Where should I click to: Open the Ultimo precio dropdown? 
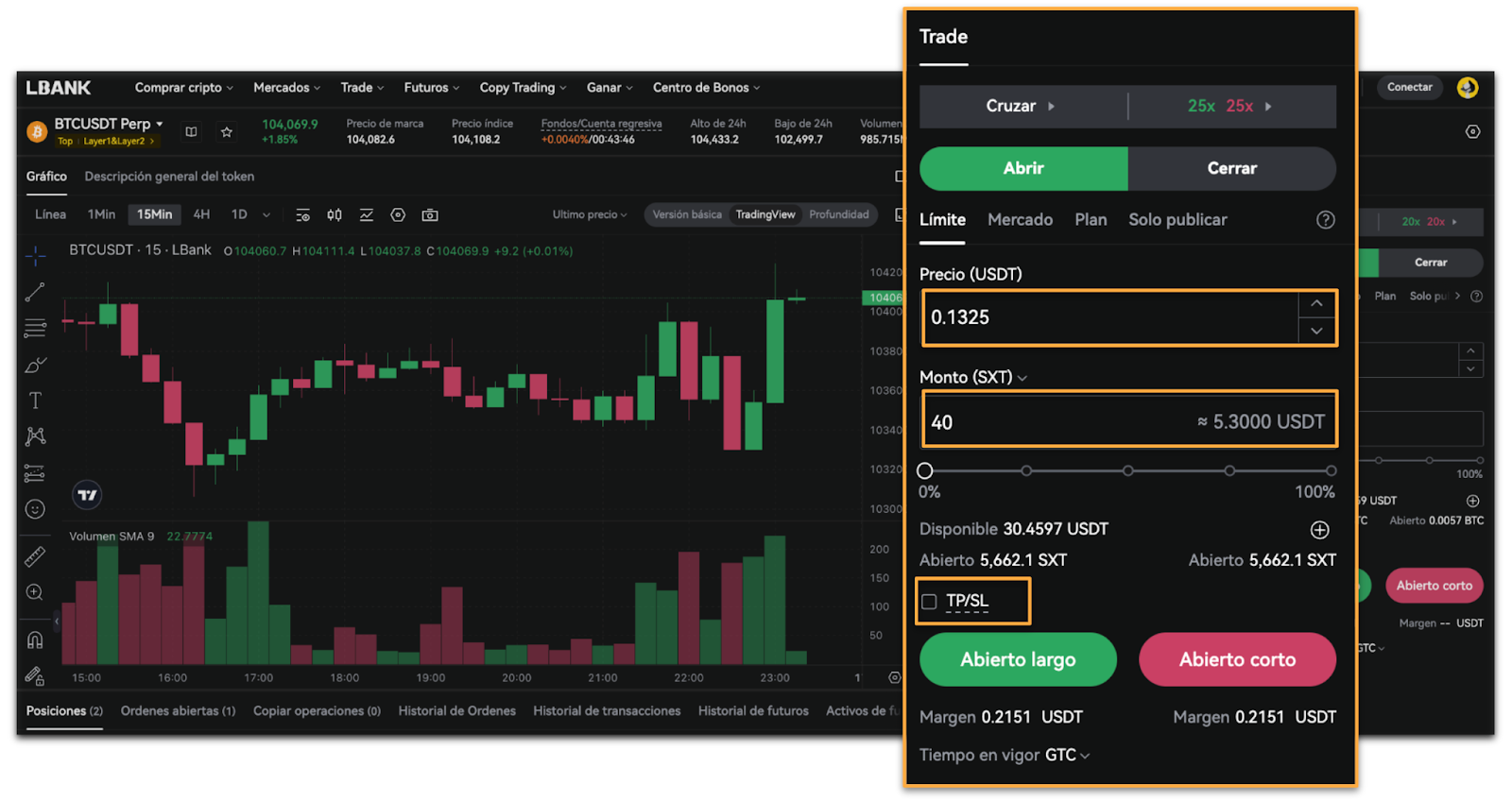[x=590, y=215]
